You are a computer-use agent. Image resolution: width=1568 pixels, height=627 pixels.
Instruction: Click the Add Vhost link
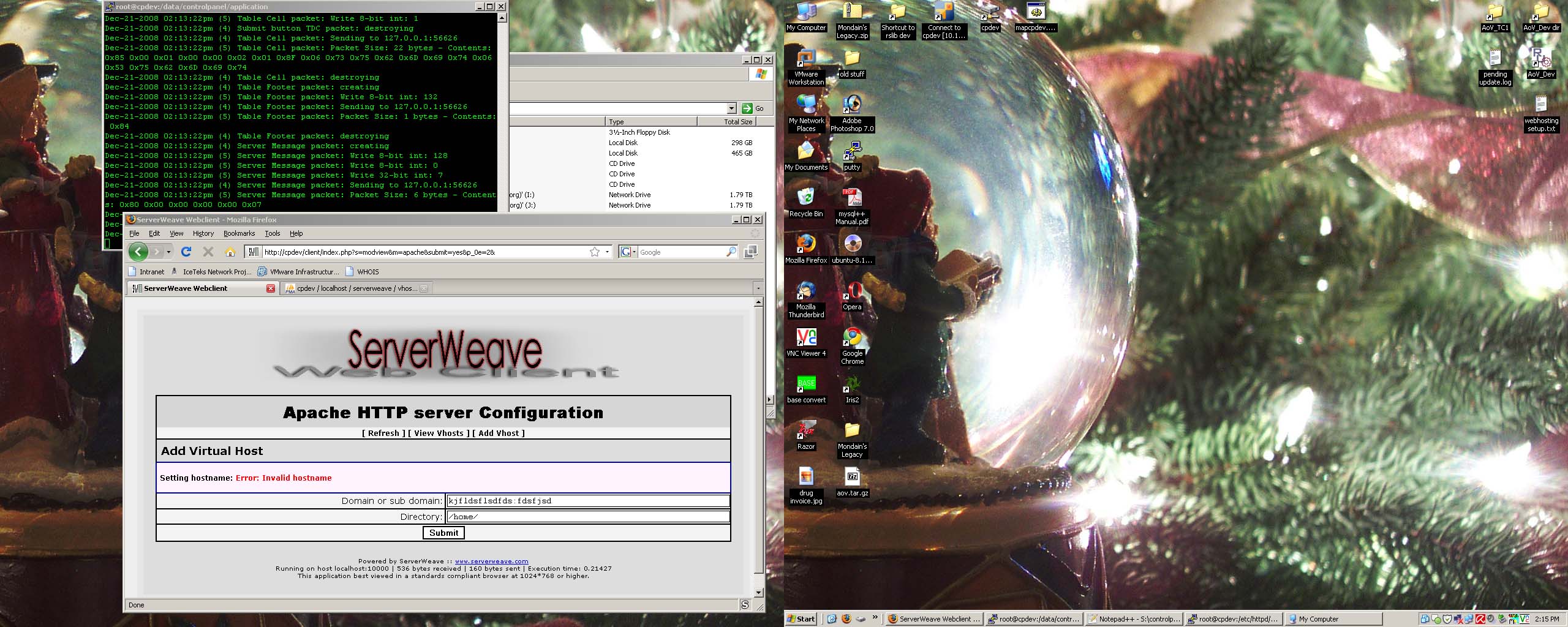point(499,433)
